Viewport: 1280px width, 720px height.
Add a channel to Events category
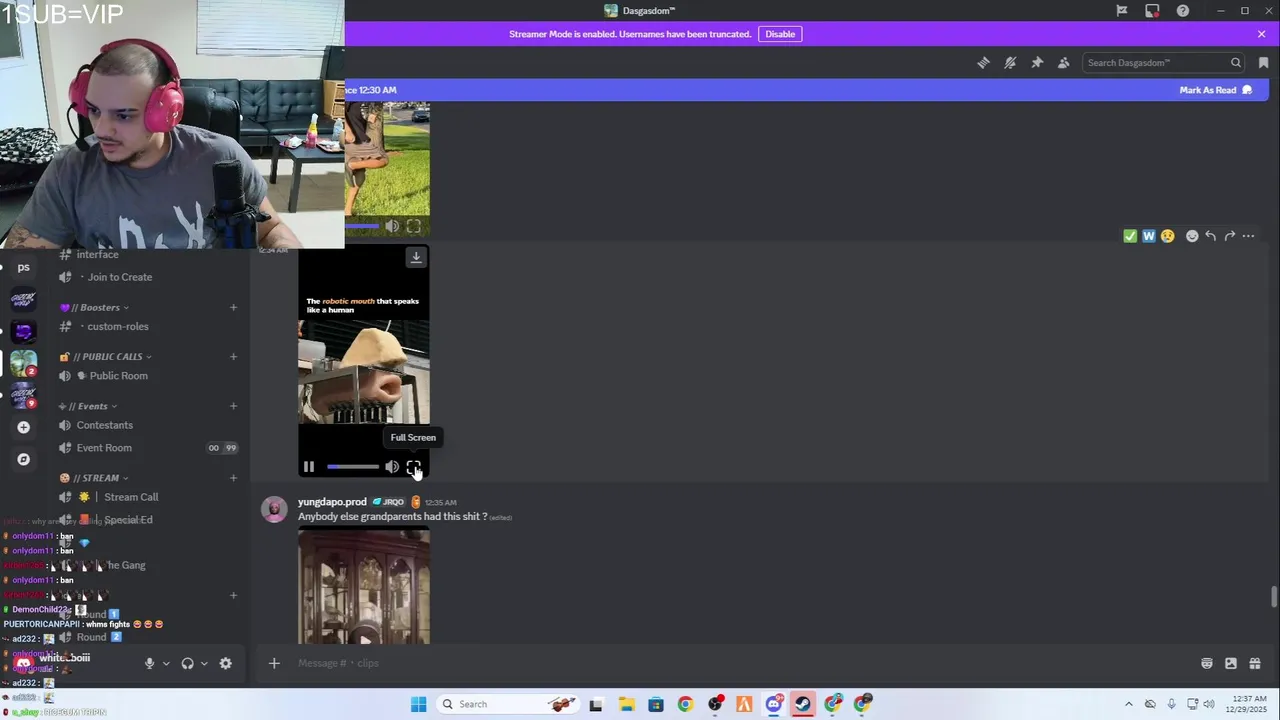(x=233, y=406)
